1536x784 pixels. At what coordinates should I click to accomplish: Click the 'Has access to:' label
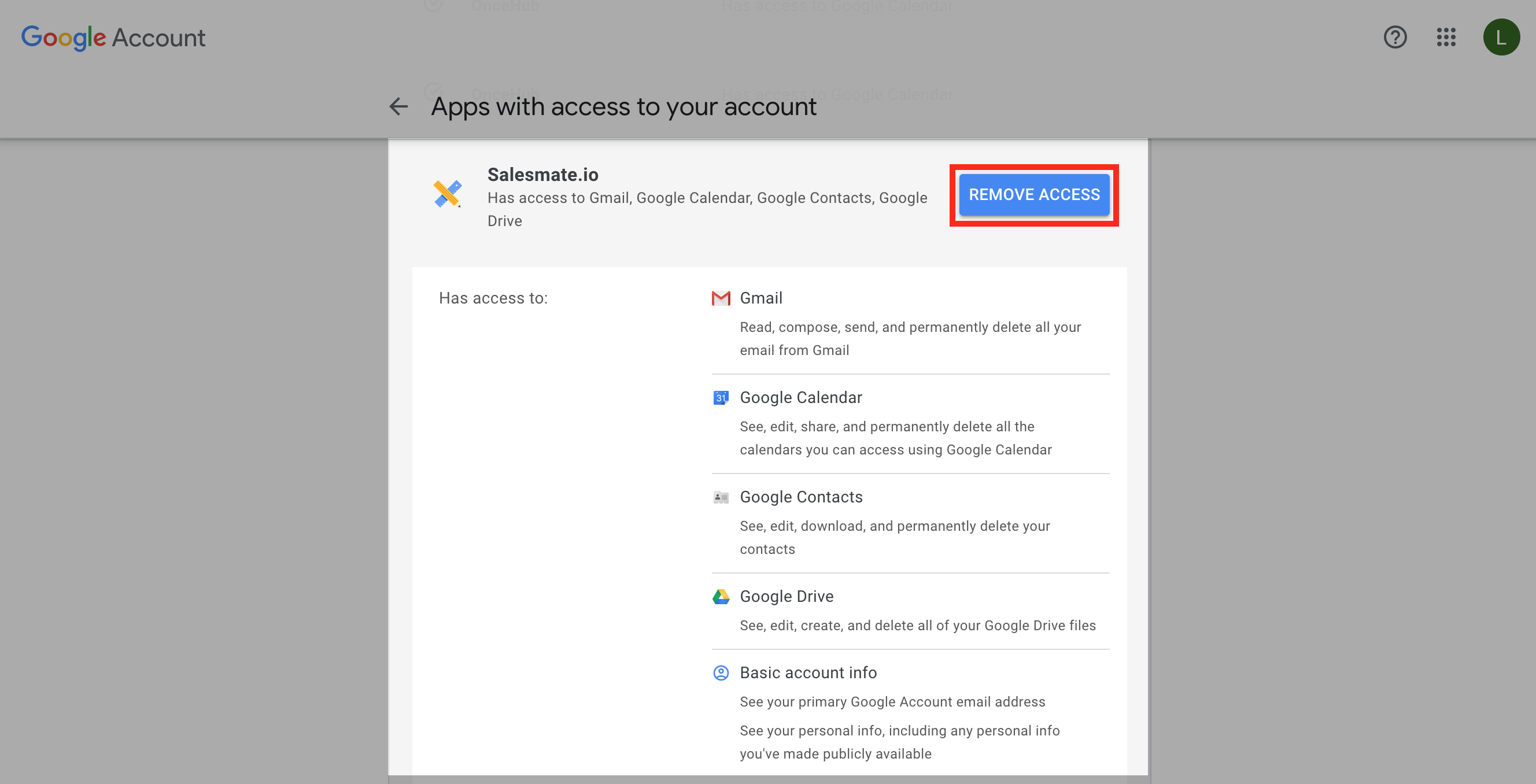493,298
